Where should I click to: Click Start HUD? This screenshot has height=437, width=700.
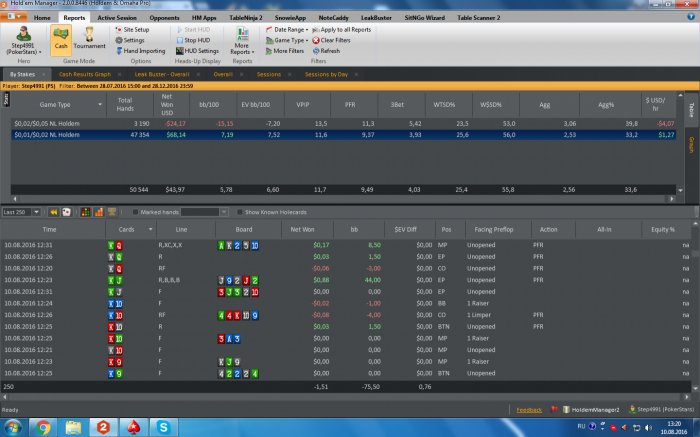tap(193, 29)
